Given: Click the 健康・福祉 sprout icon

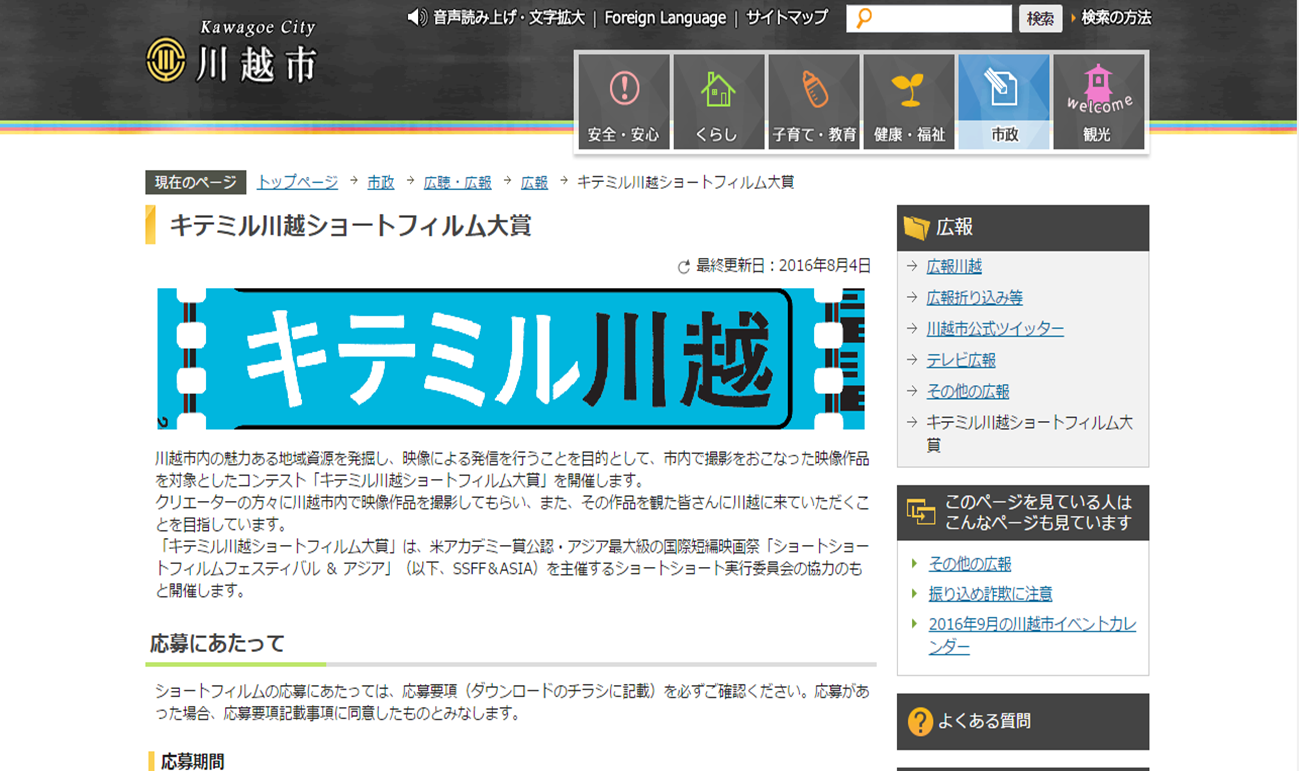Looking at the screenshot, I should tap(909, 90).
